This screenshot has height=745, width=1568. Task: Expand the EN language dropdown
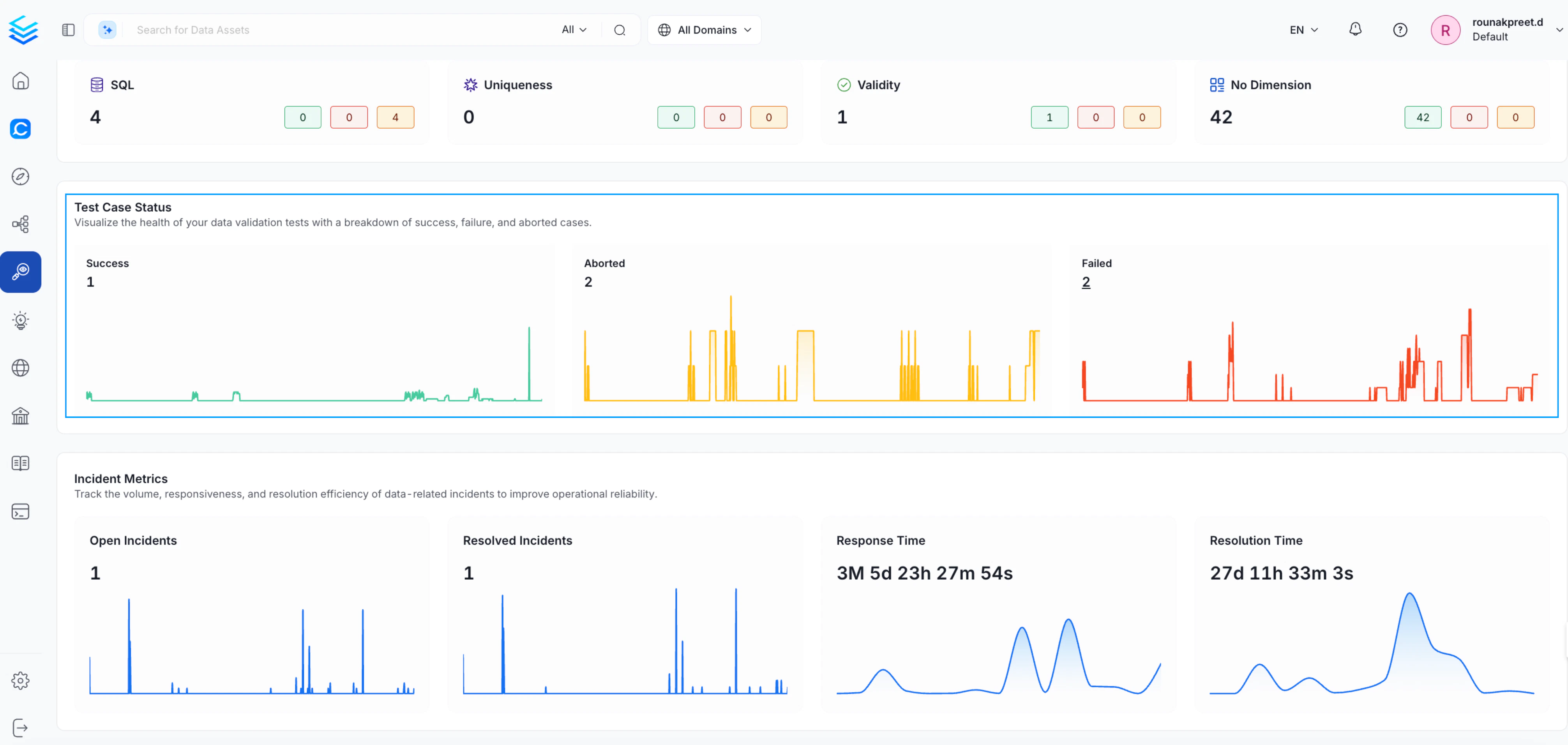[x=1303, y=29]
